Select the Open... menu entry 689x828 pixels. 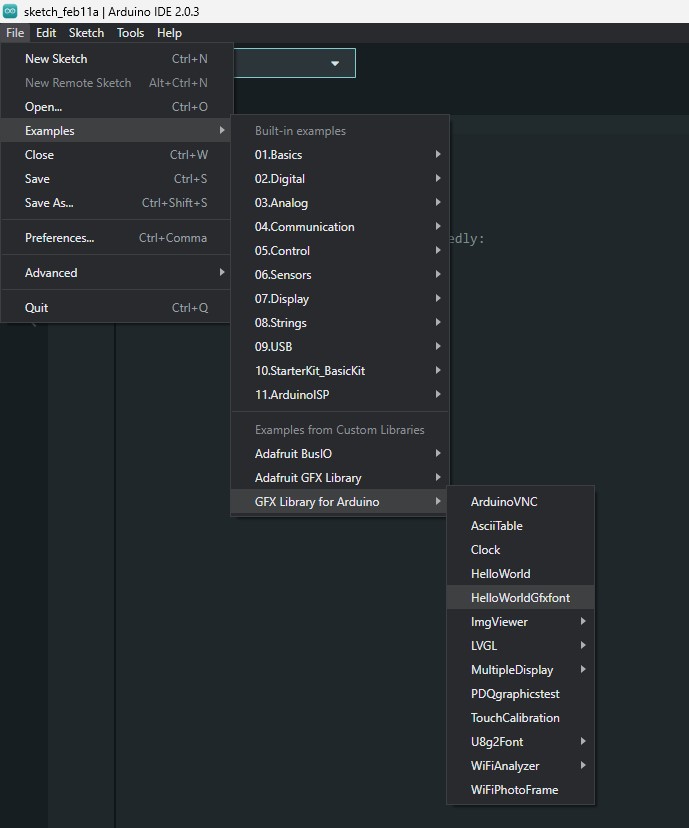[116, 107]
